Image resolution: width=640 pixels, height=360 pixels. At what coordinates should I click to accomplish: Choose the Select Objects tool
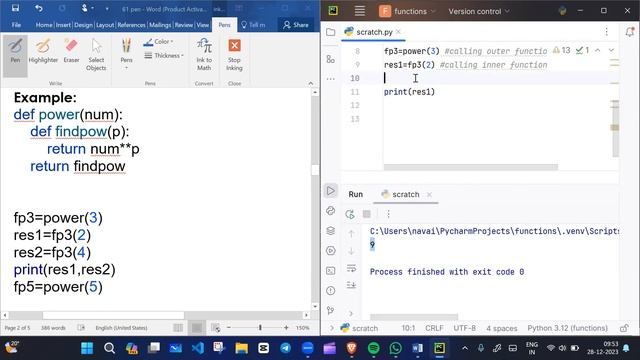96,55
